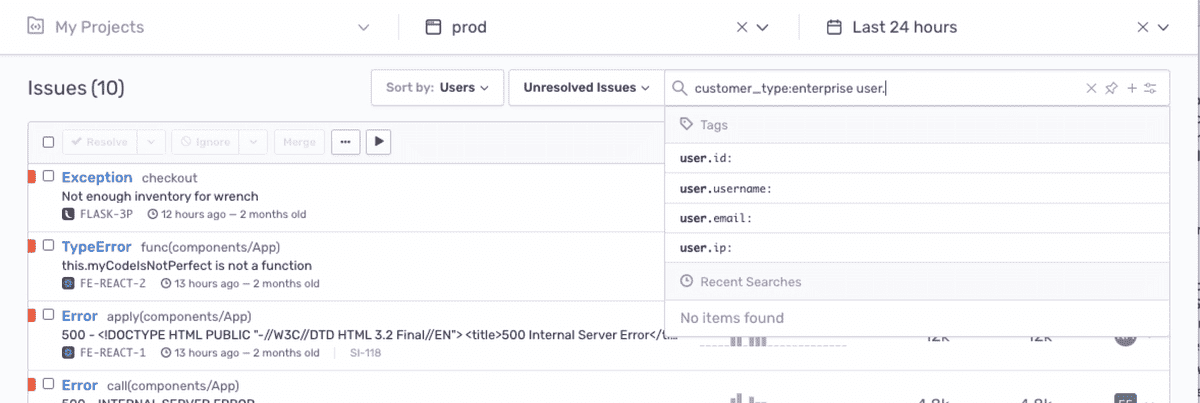Check the Error call(components/App) checkbox
This screenshot has height=403, width=1200.
(x=48, y=383)
